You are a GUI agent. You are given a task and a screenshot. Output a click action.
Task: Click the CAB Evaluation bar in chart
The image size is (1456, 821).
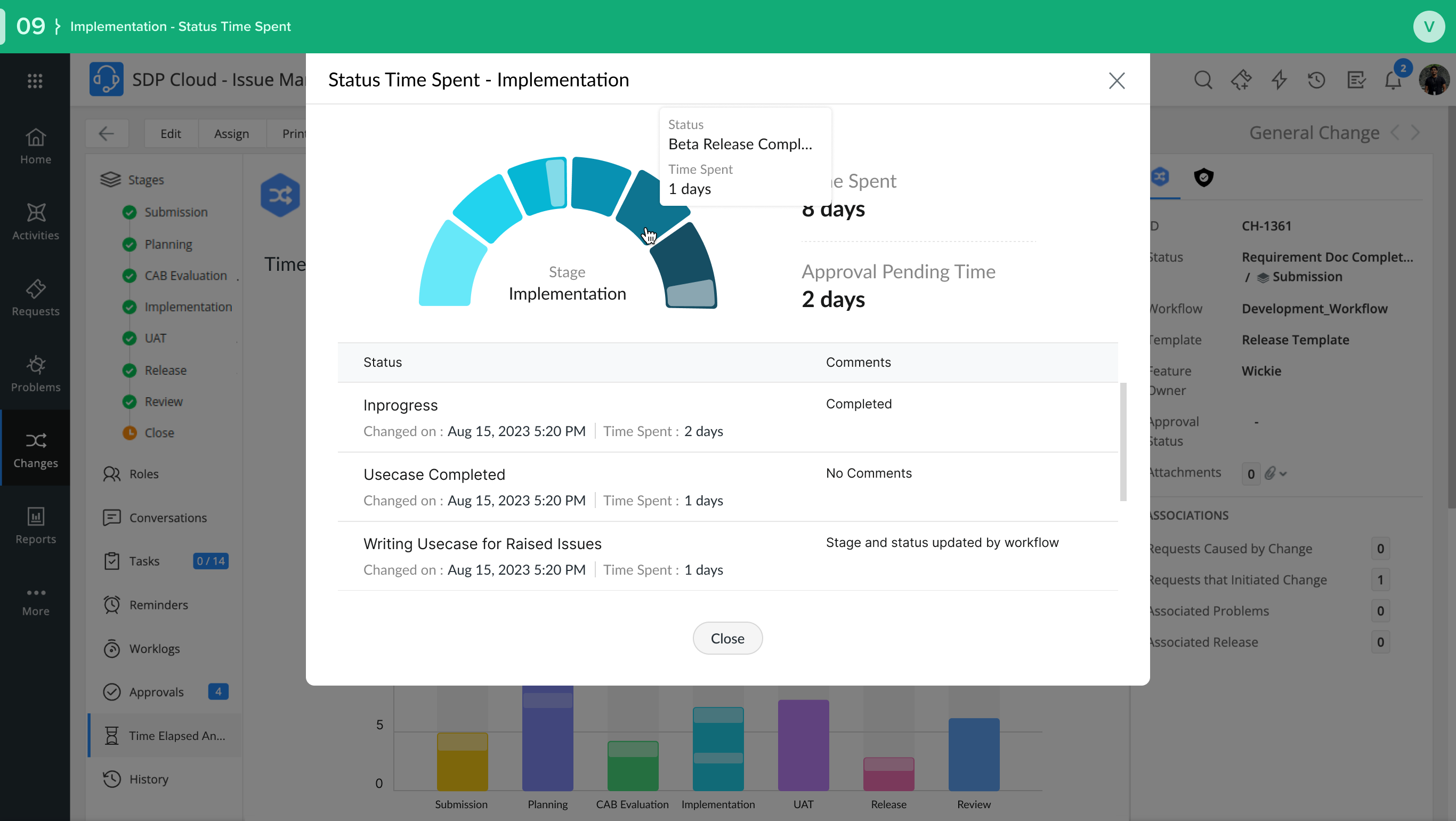[633, 766]
